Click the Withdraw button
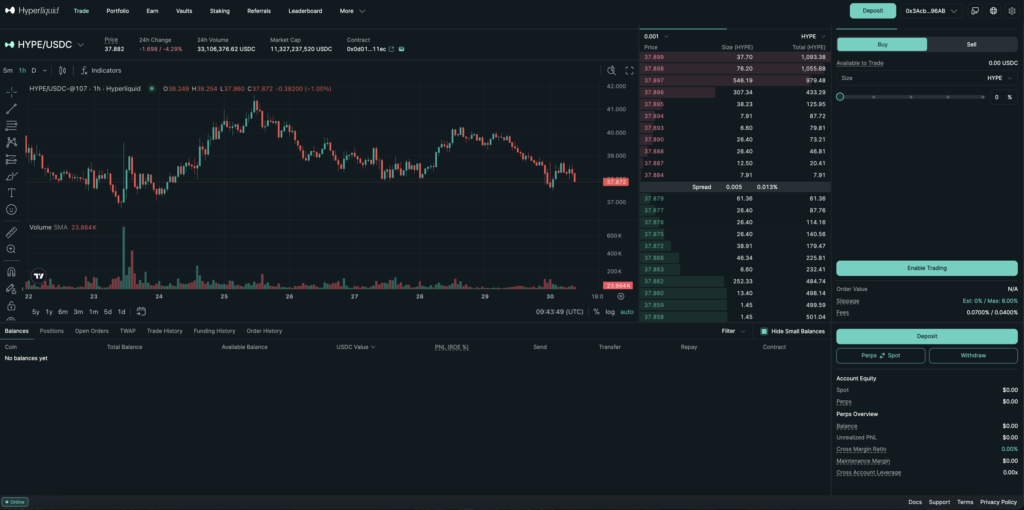Viewport: 1024px width, 510px height. point(973,356)
